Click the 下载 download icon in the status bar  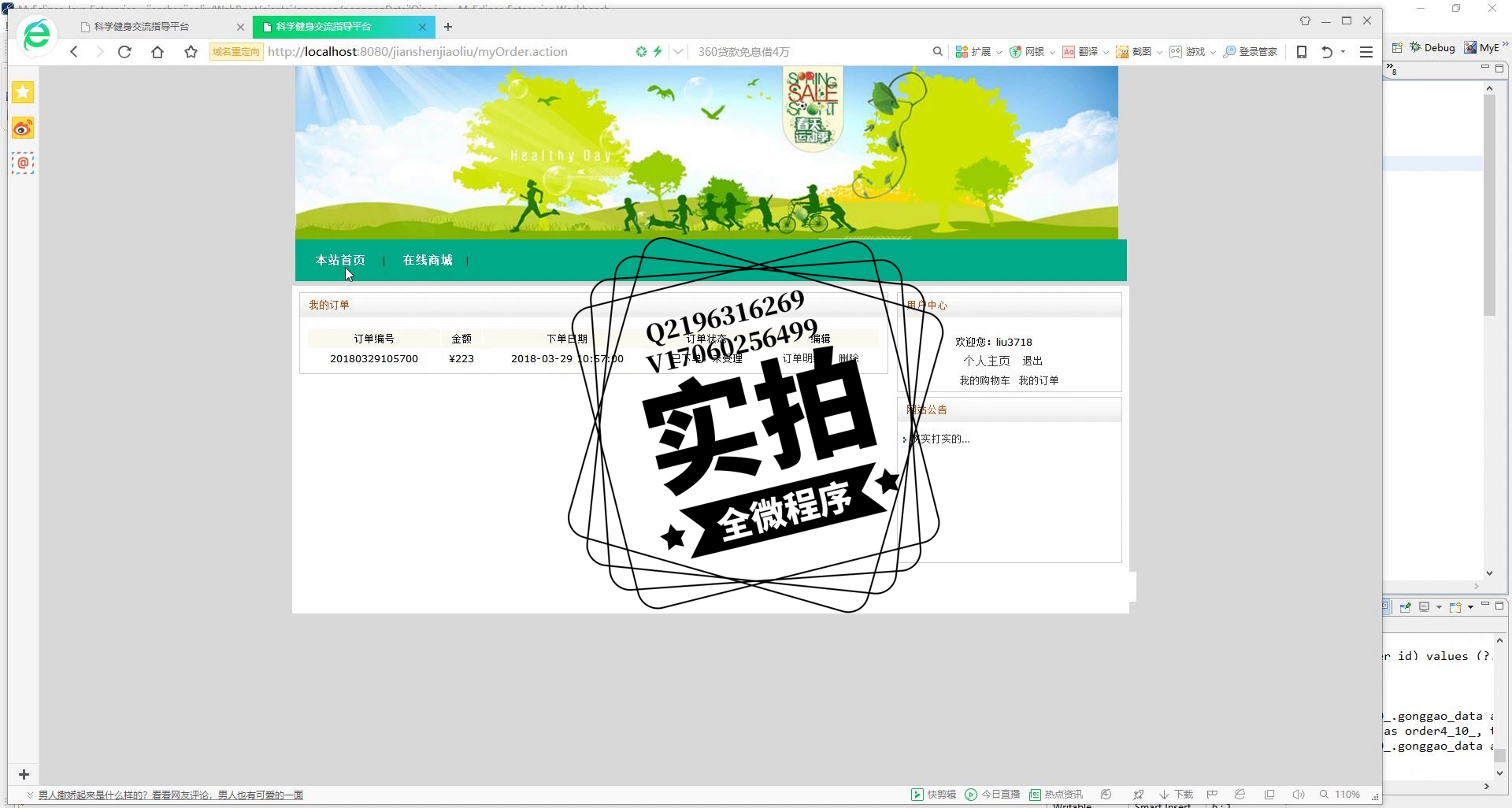tap(1176, 795)
